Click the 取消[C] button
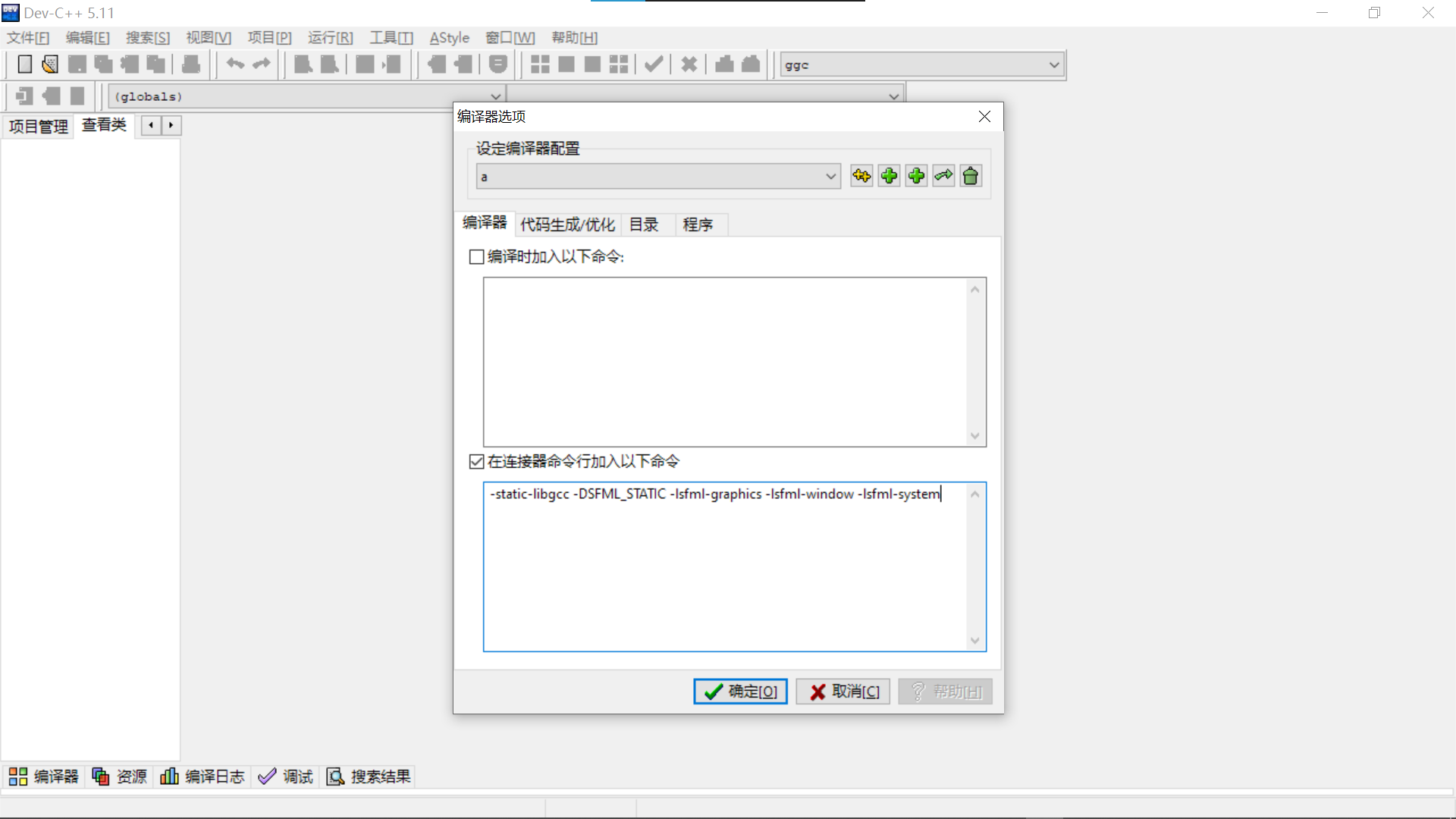 coord(843,691)
